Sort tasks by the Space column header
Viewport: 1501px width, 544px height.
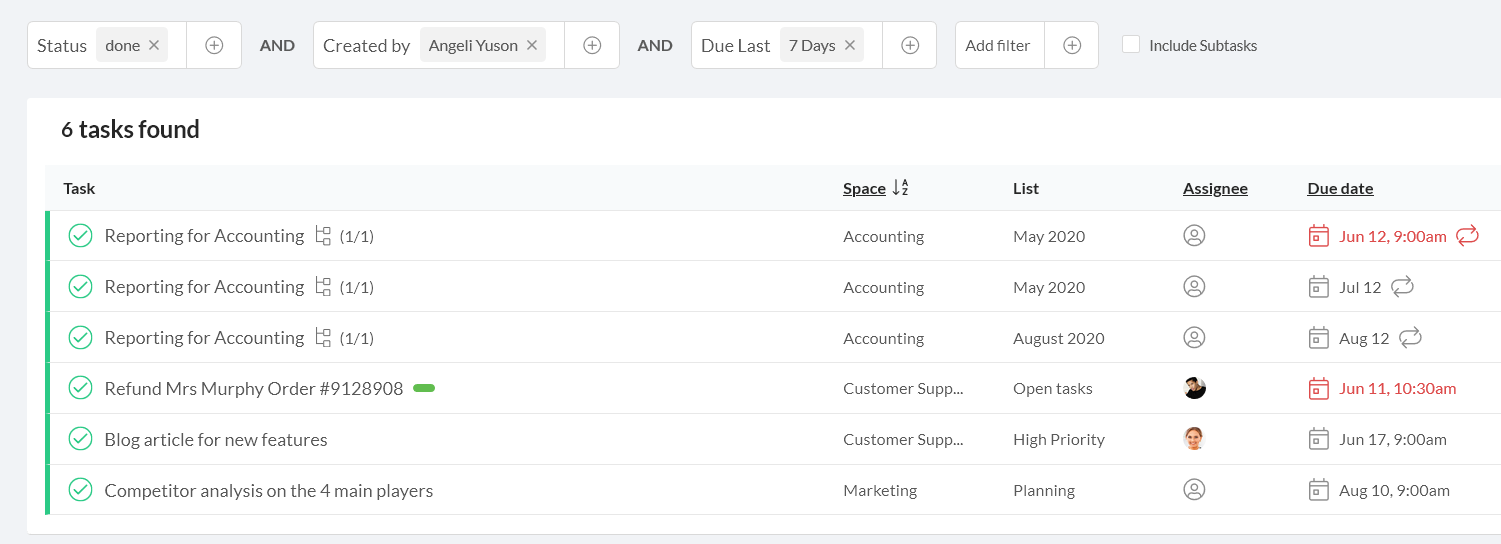tap(864, 188)
